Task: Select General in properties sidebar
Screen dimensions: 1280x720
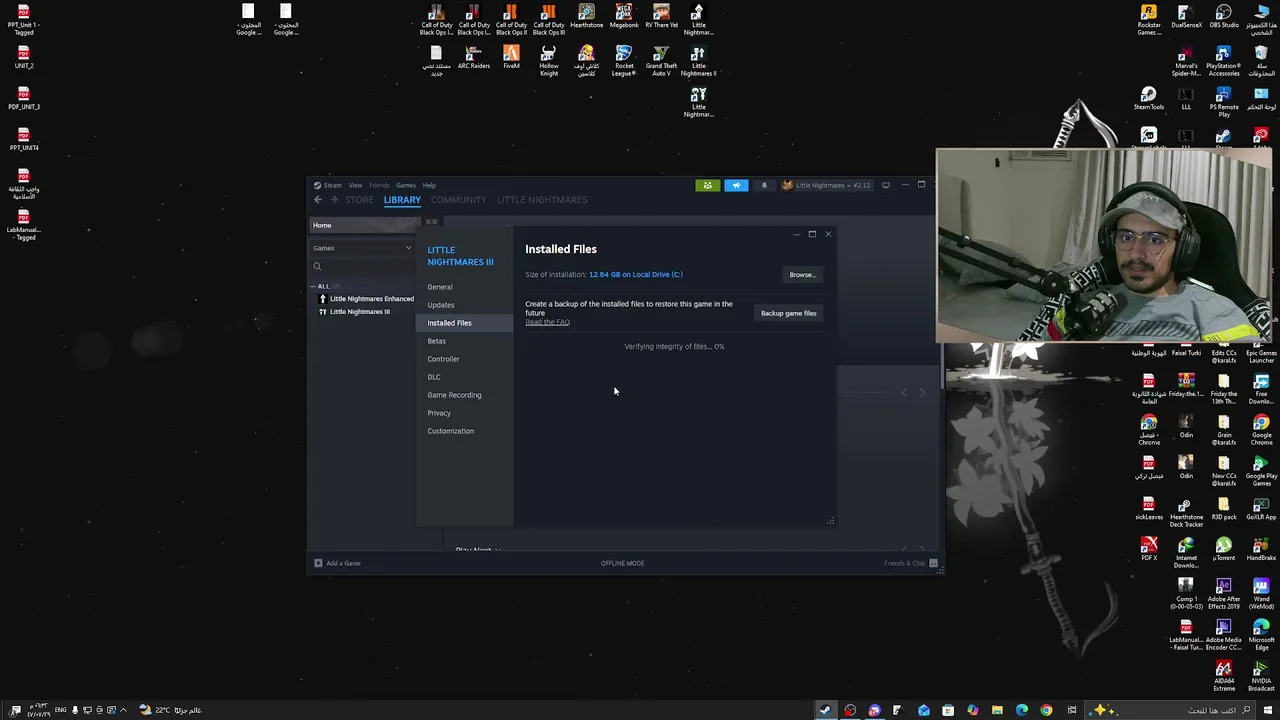Action: (x=440, y=287)
